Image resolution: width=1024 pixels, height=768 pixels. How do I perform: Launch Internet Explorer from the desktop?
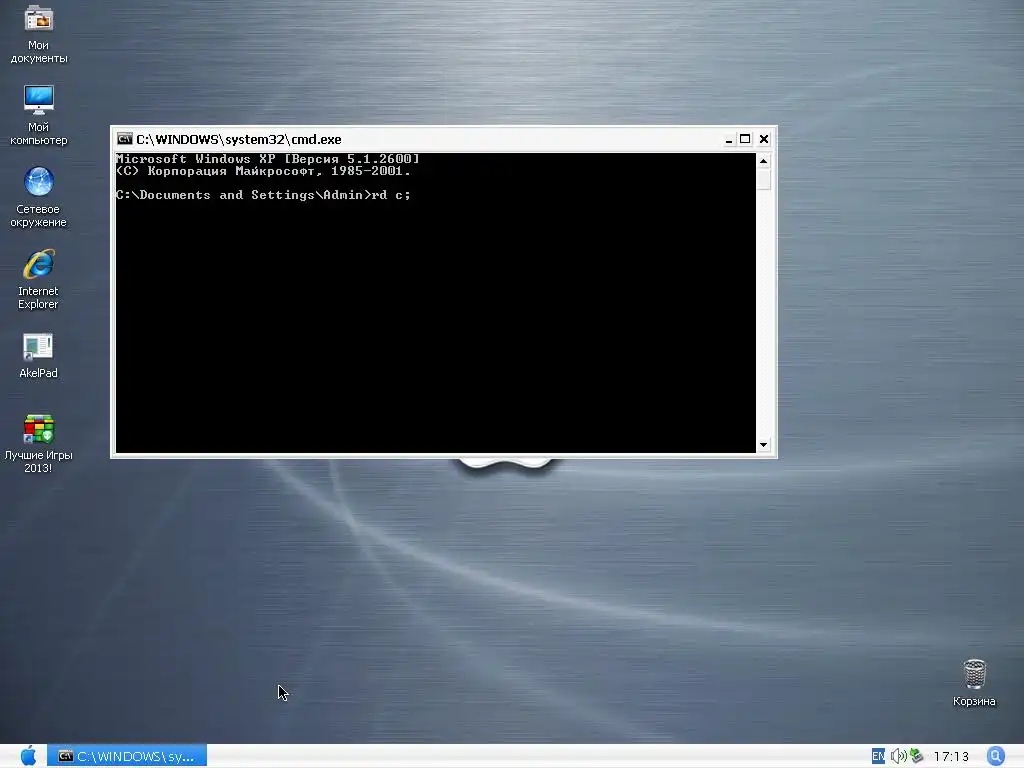(x=39, y=279)
